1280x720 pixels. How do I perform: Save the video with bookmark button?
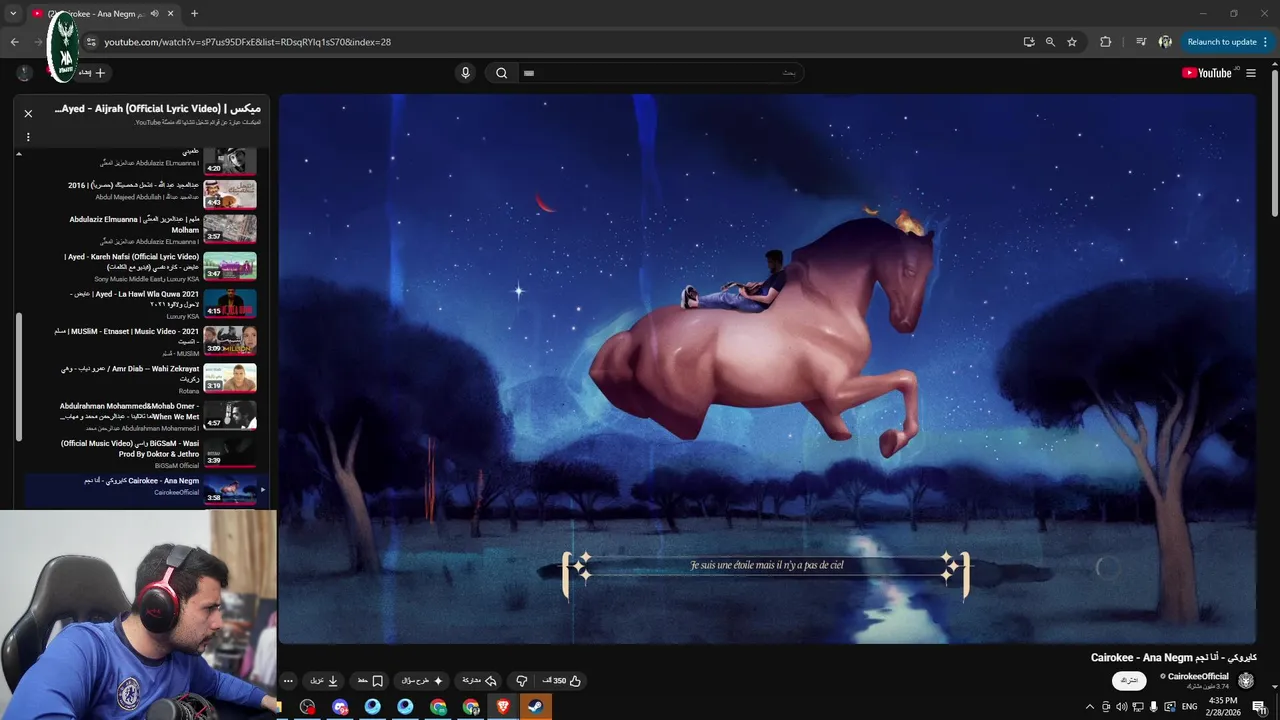371,681
